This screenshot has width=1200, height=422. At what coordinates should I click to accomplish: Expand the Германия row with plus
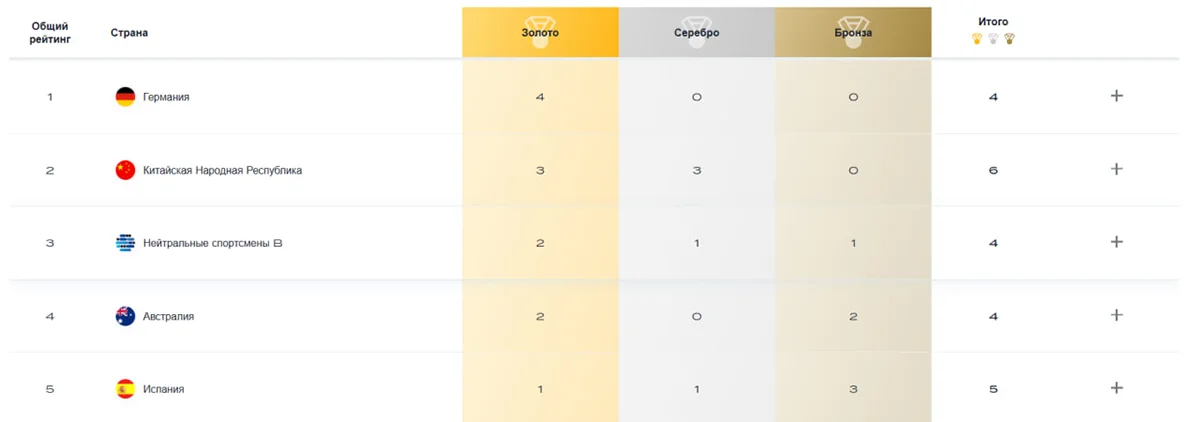[x=1117, y=96]
